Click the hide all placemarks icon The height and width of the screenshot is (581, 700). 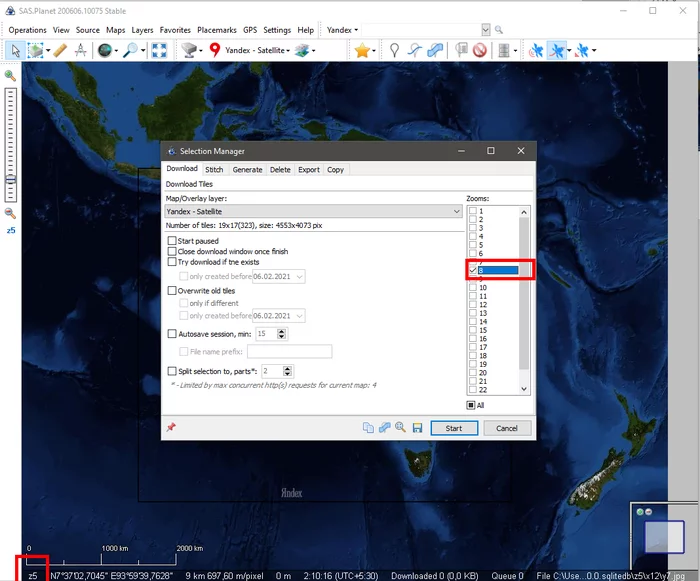coord(480,50)
